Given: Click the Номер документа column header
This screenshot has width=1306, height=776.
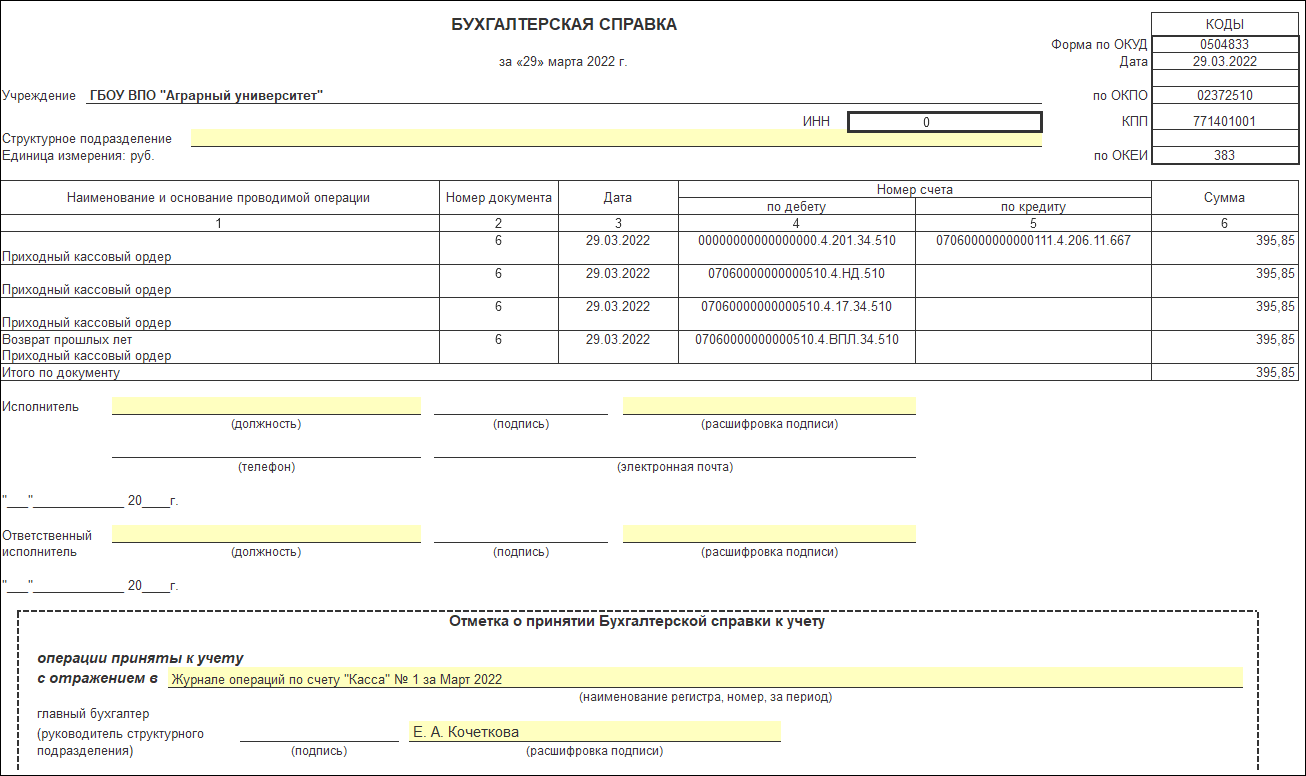Looking at the screenshot, I should pos(499,198).
